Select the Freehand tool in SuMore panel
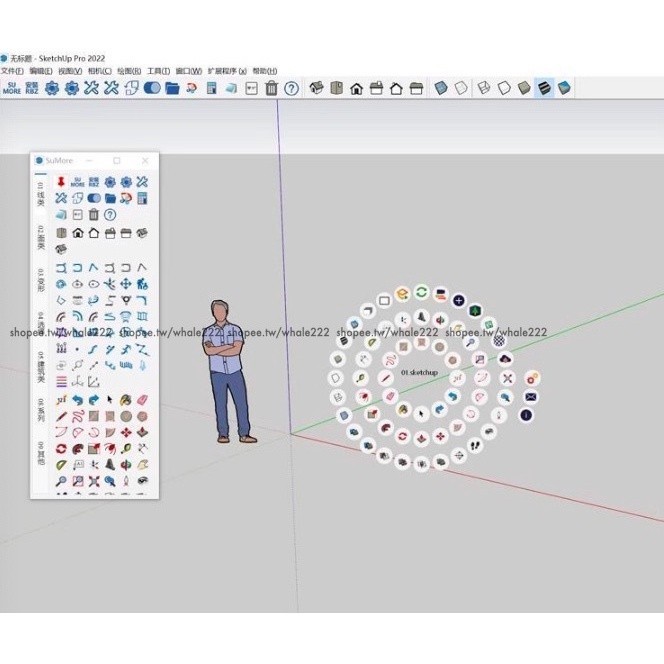 pyautogui.click(x=77, y=416)
